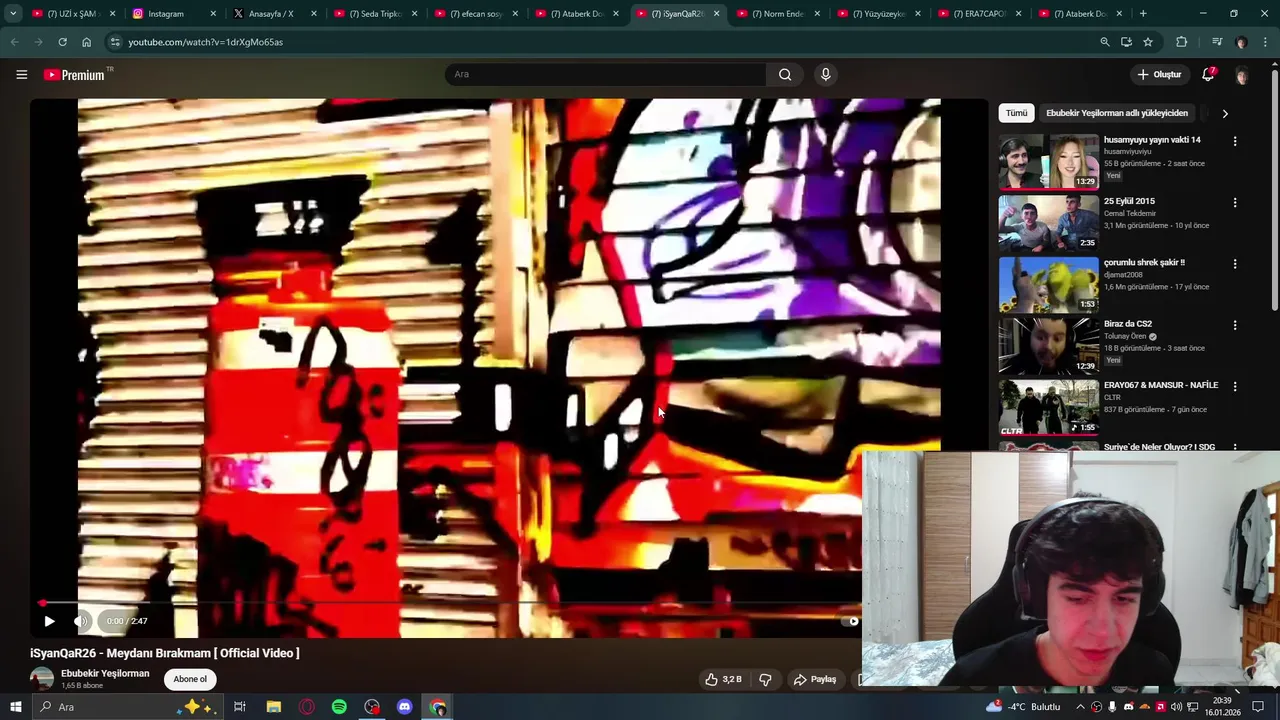Open browser tab search dropdown
Image resolution: width=1280 pixels, height=720 pixels.
(x=13, y=14)
